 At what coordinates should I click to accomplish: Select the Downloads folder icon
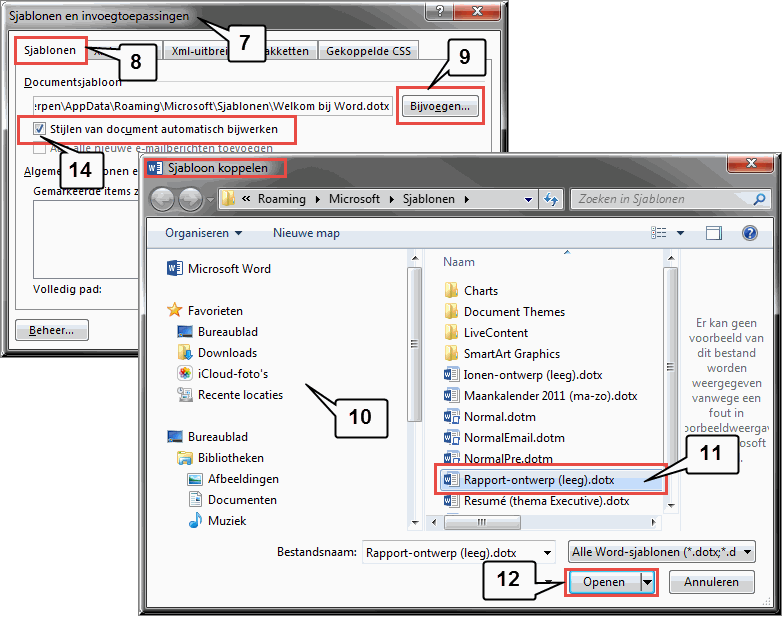click(184, 352)
